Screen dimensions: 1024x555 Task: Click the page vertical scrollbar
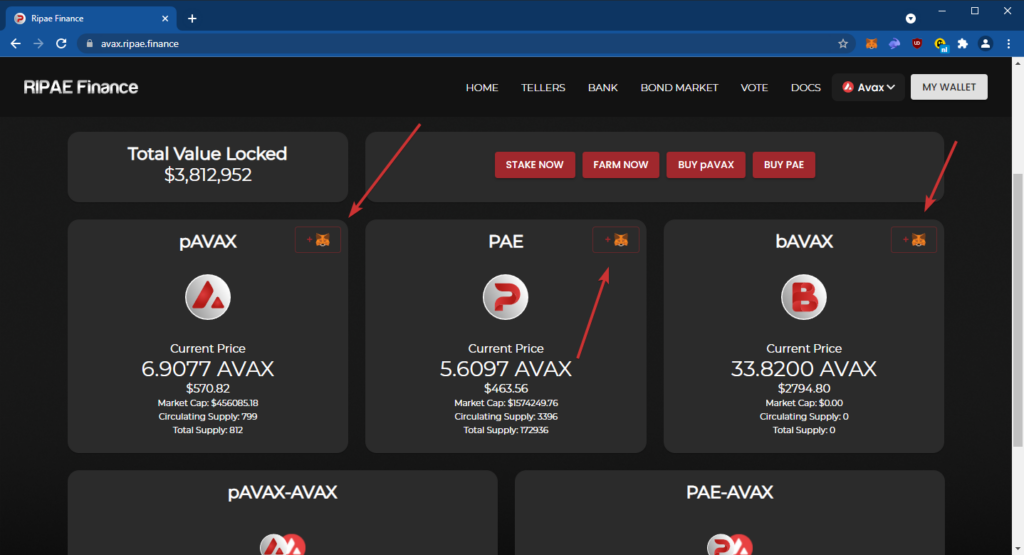(x=1017, y=310)
